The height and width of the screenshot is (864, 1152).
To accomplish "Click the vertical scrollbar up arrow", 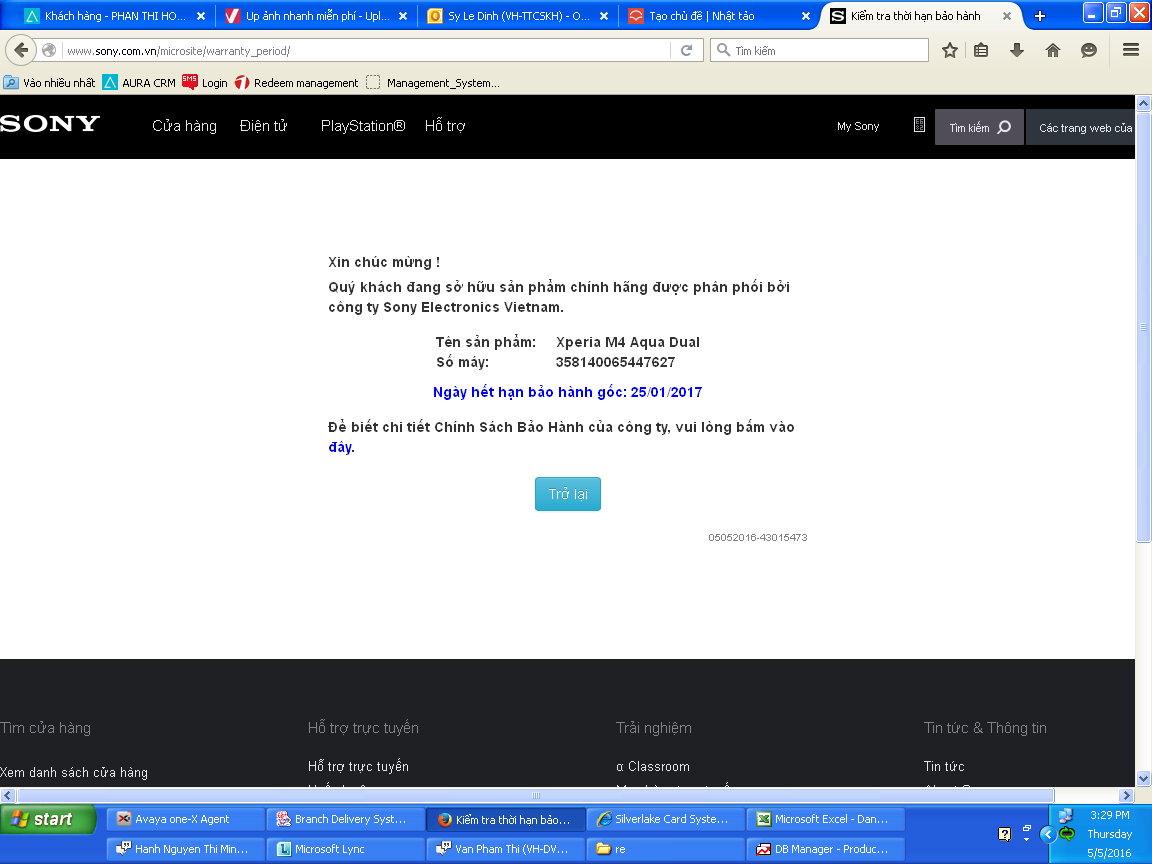I will tap(1143, 104).
